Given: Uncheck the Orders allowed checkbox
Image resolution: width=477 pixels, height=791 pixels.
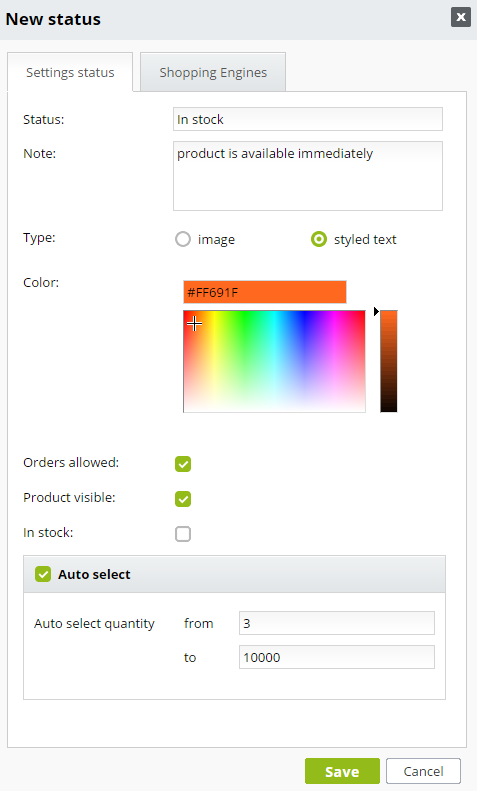Looking at the screenshot, I should click(183, 464).
